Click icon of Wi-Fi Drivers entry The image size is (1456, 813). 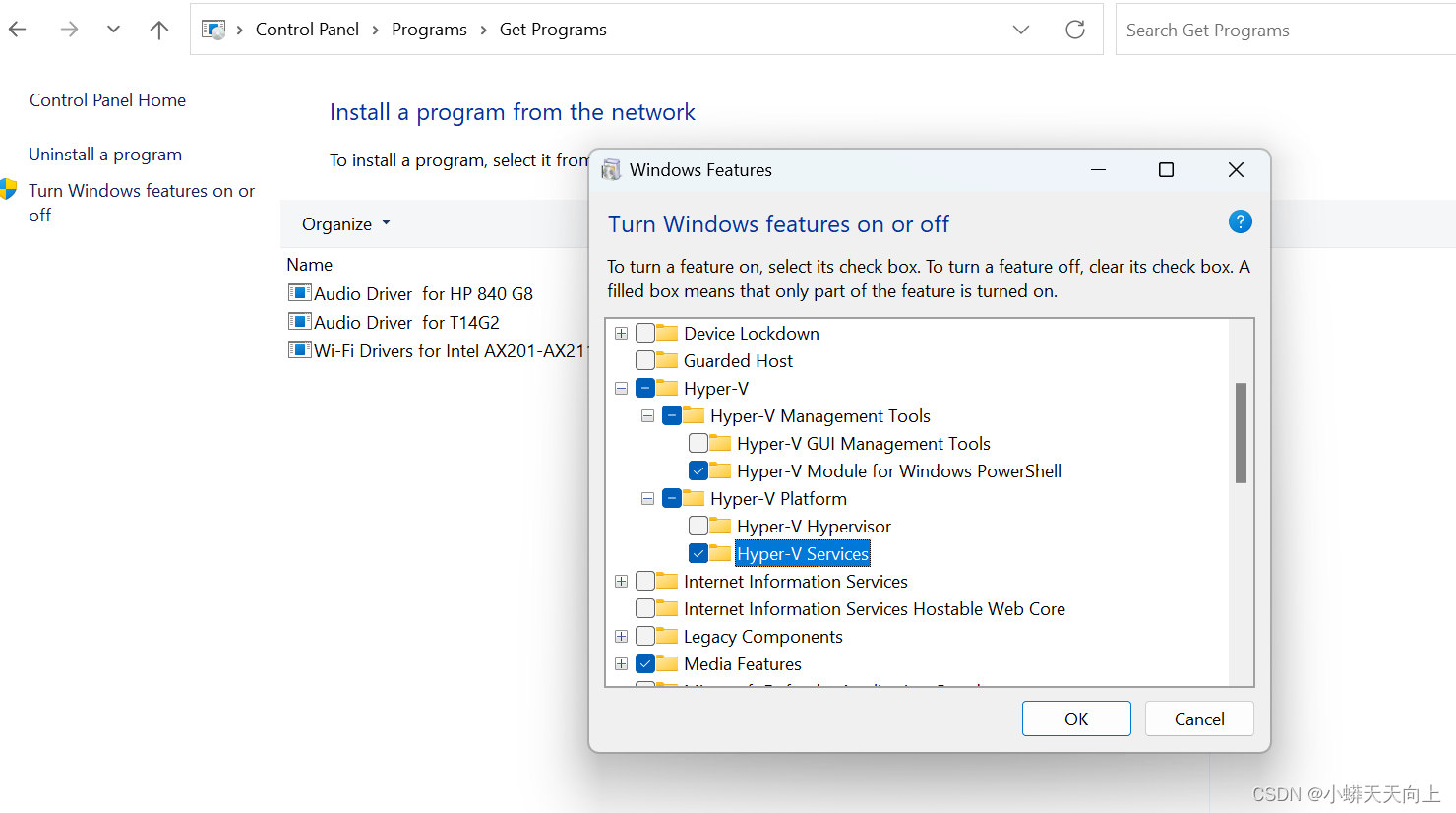click(x=299, y=349)
